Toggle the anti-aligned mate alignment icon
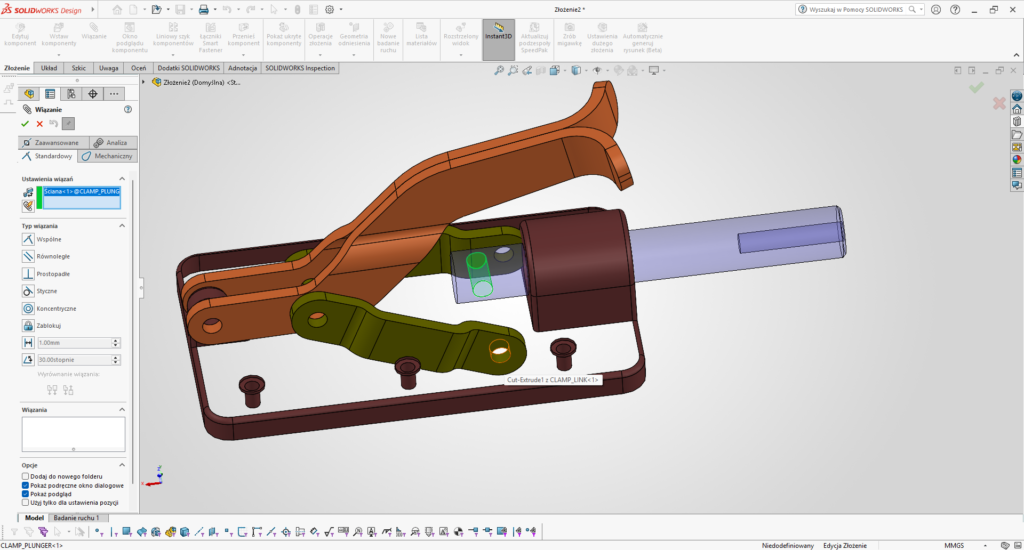1024x550 pixels. [x=68, y=390]
